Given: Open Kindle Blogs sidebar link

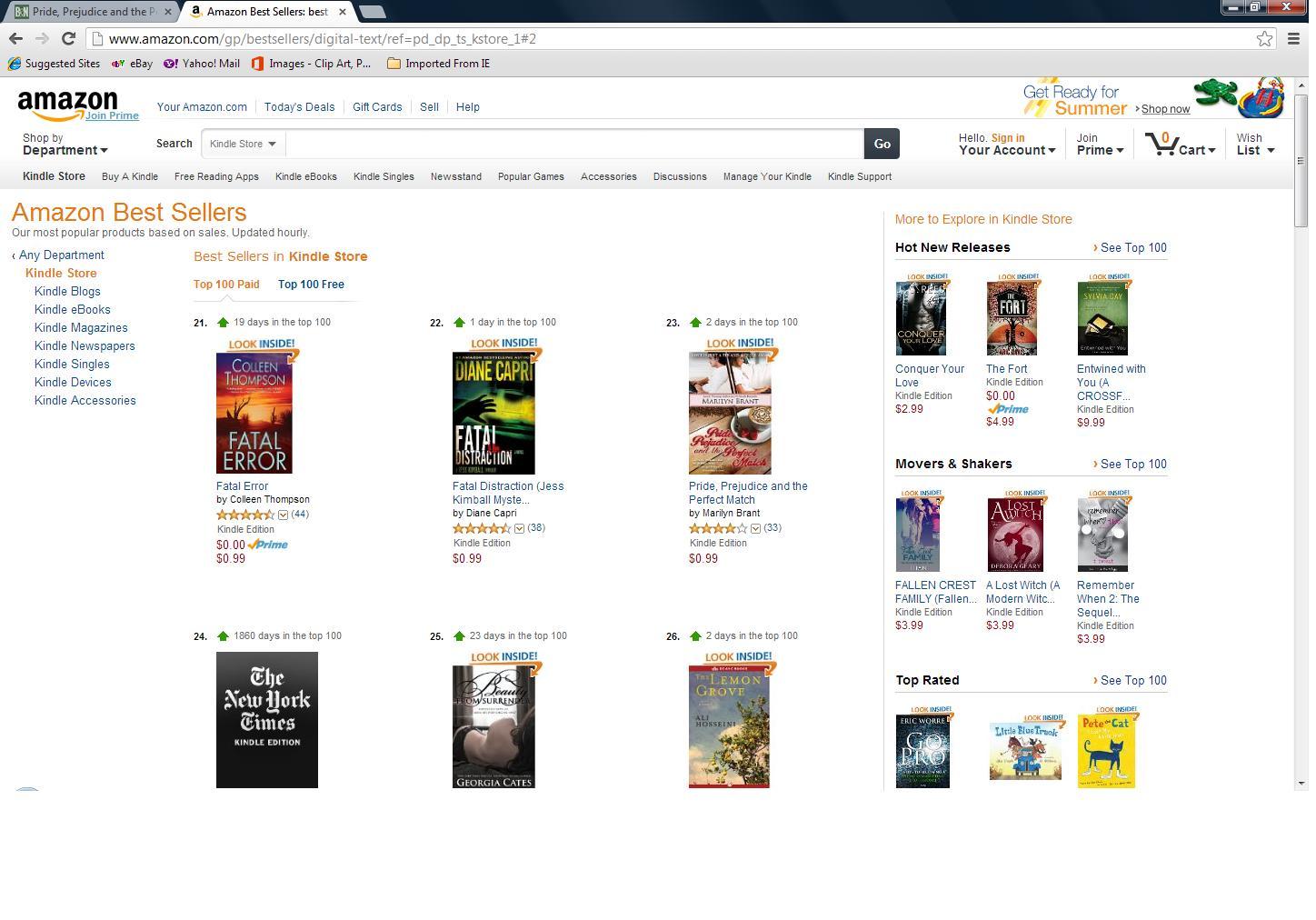Looking at the screenshot, I should click(67, 292).
